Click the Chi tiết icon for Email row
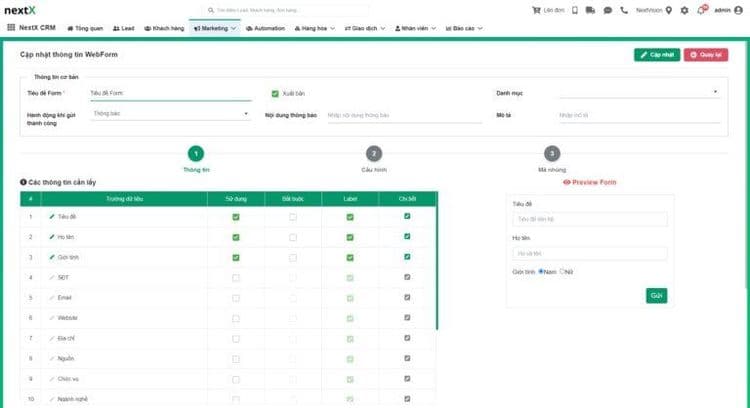Screen dimensions: 750x408 pyautogui.click(x=407, y=298)
